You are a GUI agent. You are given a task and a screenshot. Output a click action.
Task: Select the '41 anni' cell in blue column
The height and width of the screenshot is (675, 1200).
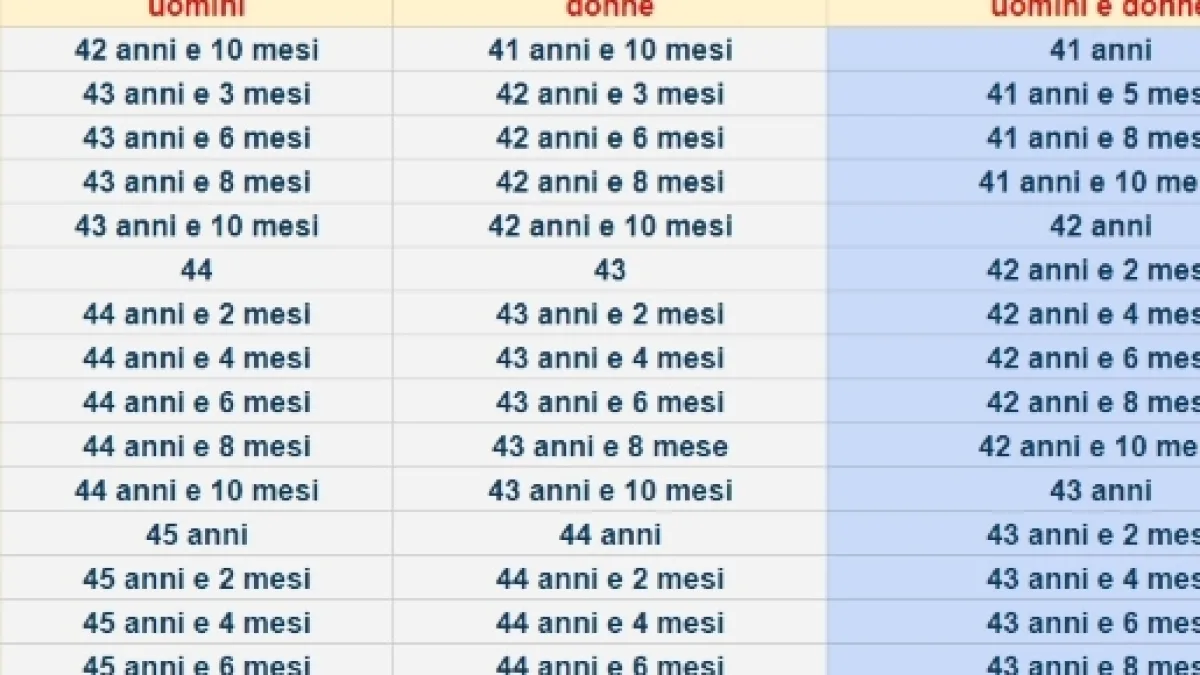1100,50
